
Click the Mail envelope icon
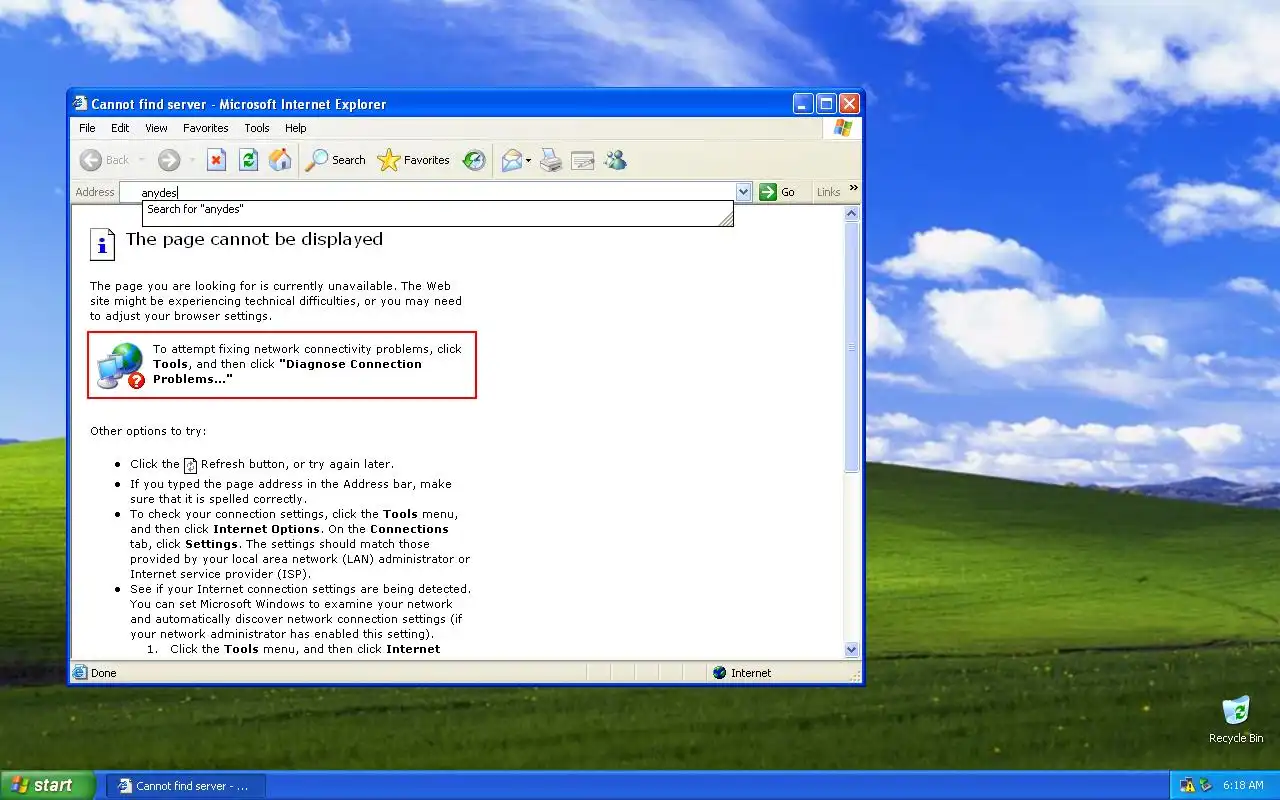coord(512,160)
